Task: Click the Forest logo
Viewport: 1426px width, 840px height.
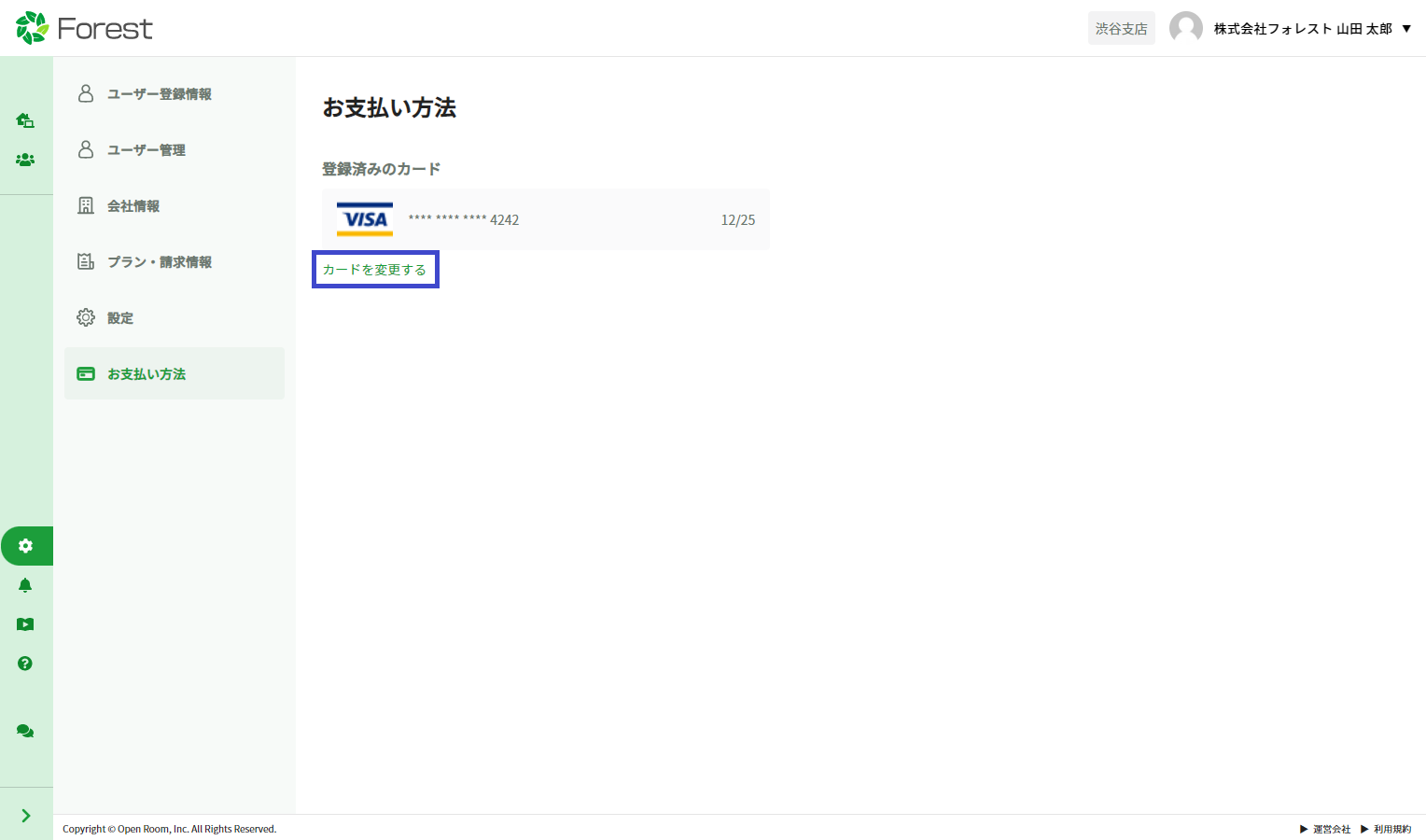Action: click(84, 28)
